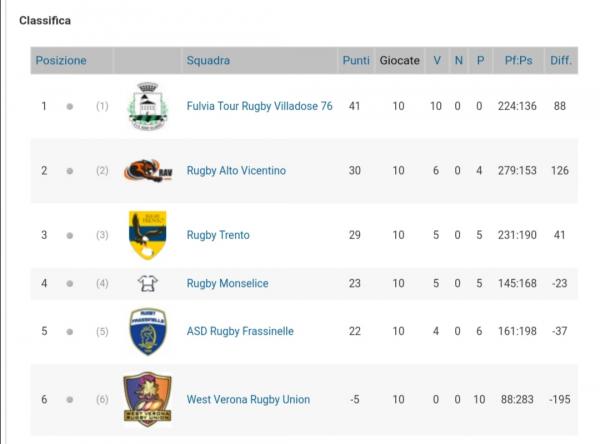The height and width of the screenshot is (444, 600).
Task: Select the Rugby Monselice team link
Action: pos(227,283)
